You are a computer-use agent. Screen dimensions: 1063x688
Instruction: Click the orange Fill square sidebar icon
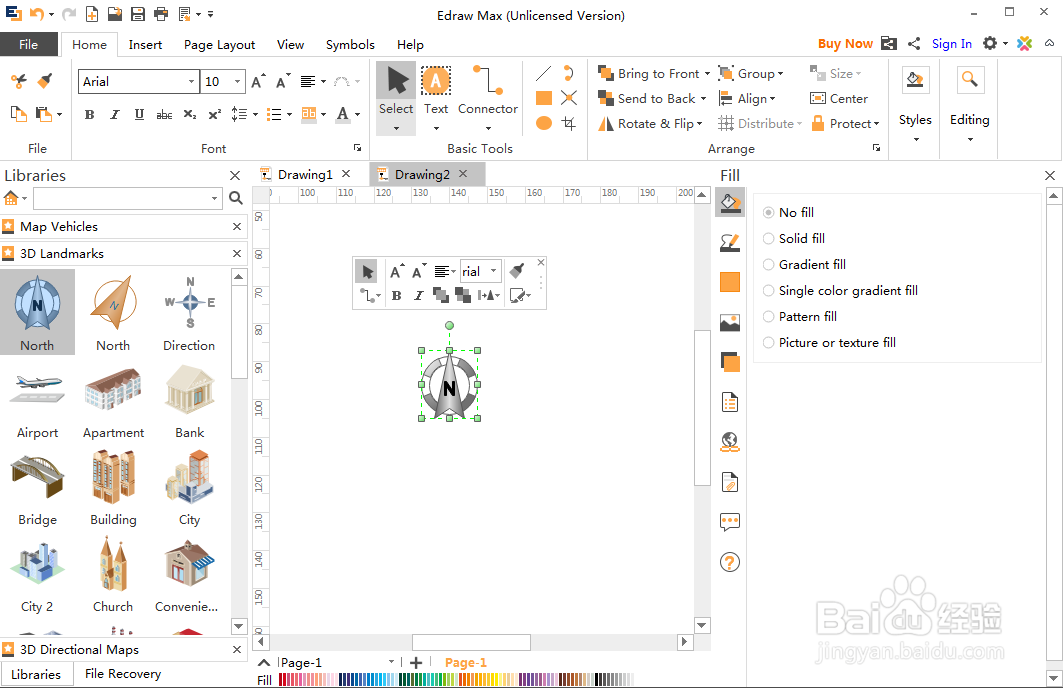coord(729,282)
